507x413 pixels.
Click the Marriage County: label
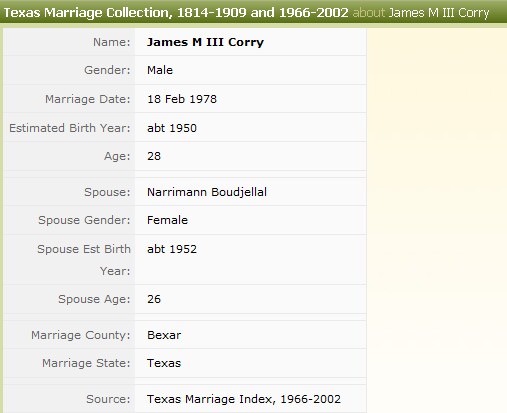click(81, 335)
